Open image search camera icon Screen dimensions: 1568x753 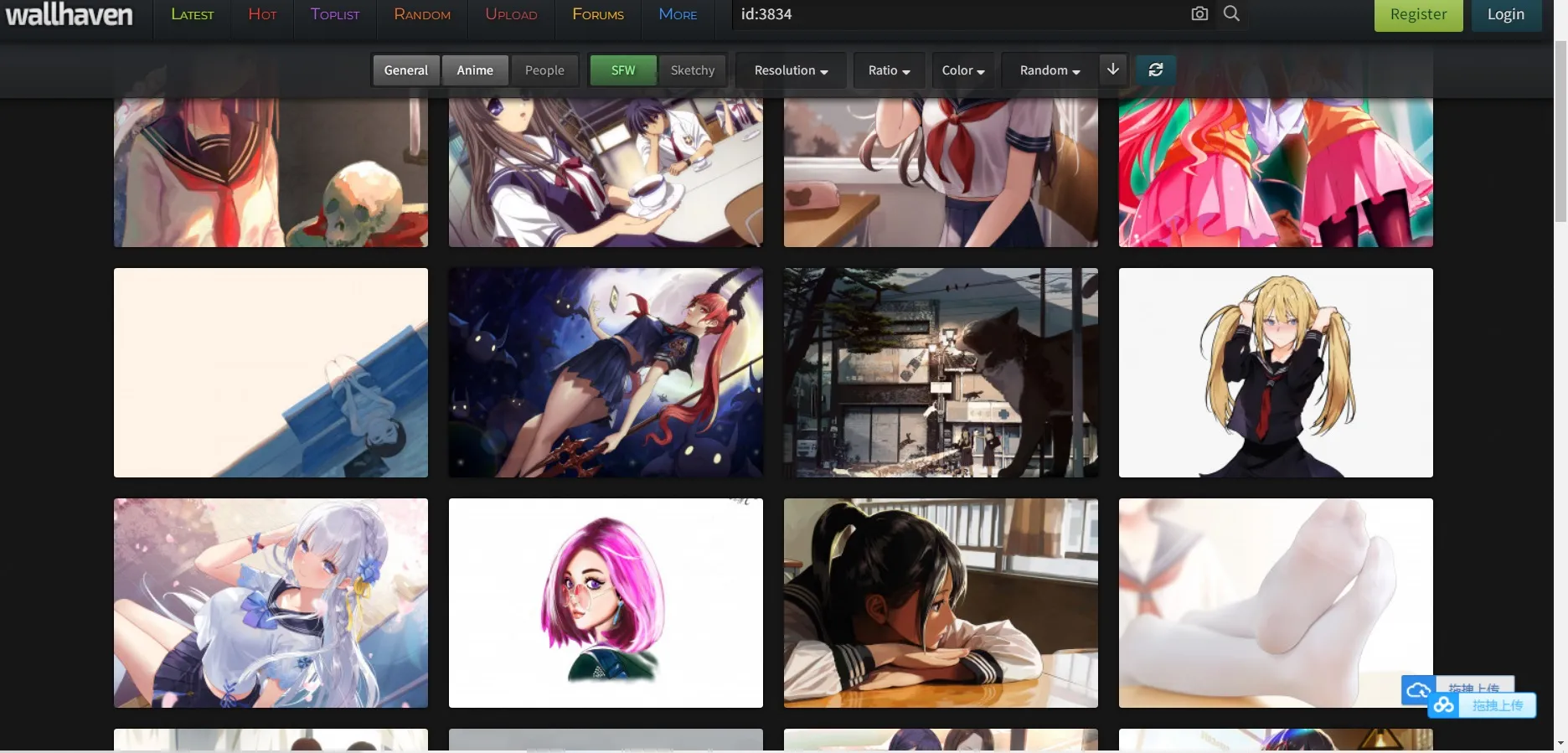tap(1199, 13)
